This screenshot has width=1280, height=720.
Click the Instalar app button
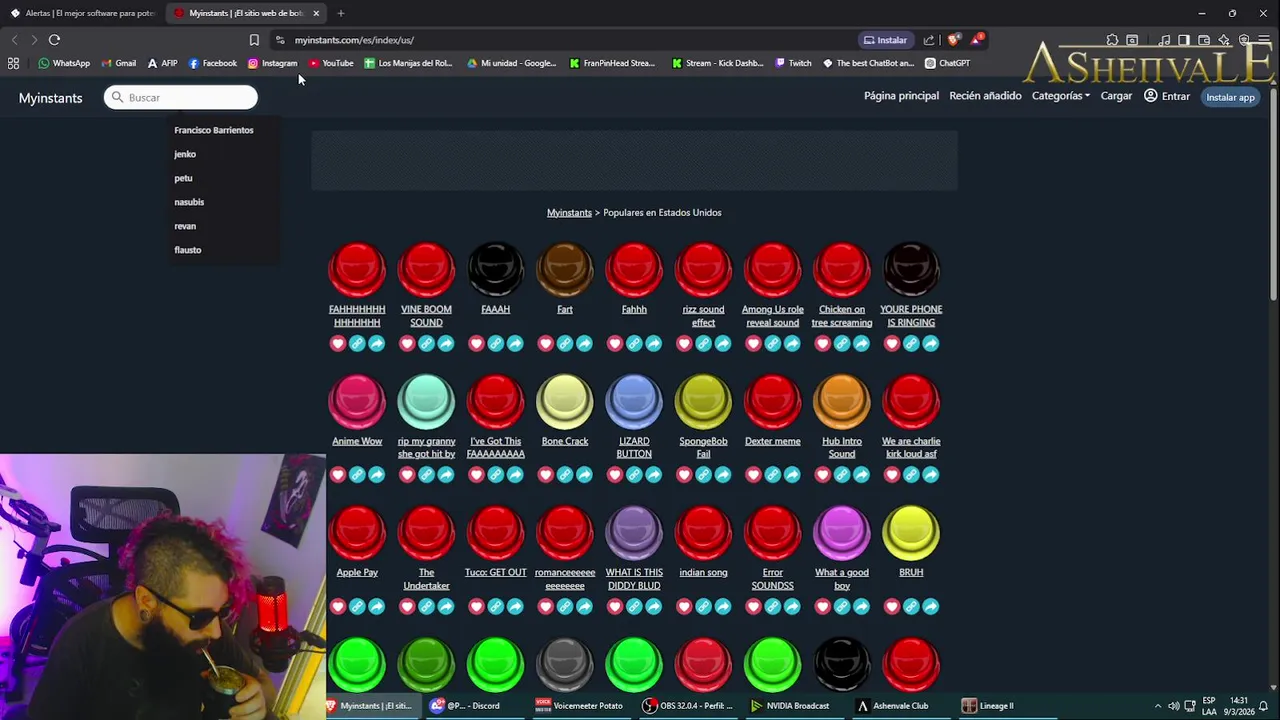coord(1230,97)
